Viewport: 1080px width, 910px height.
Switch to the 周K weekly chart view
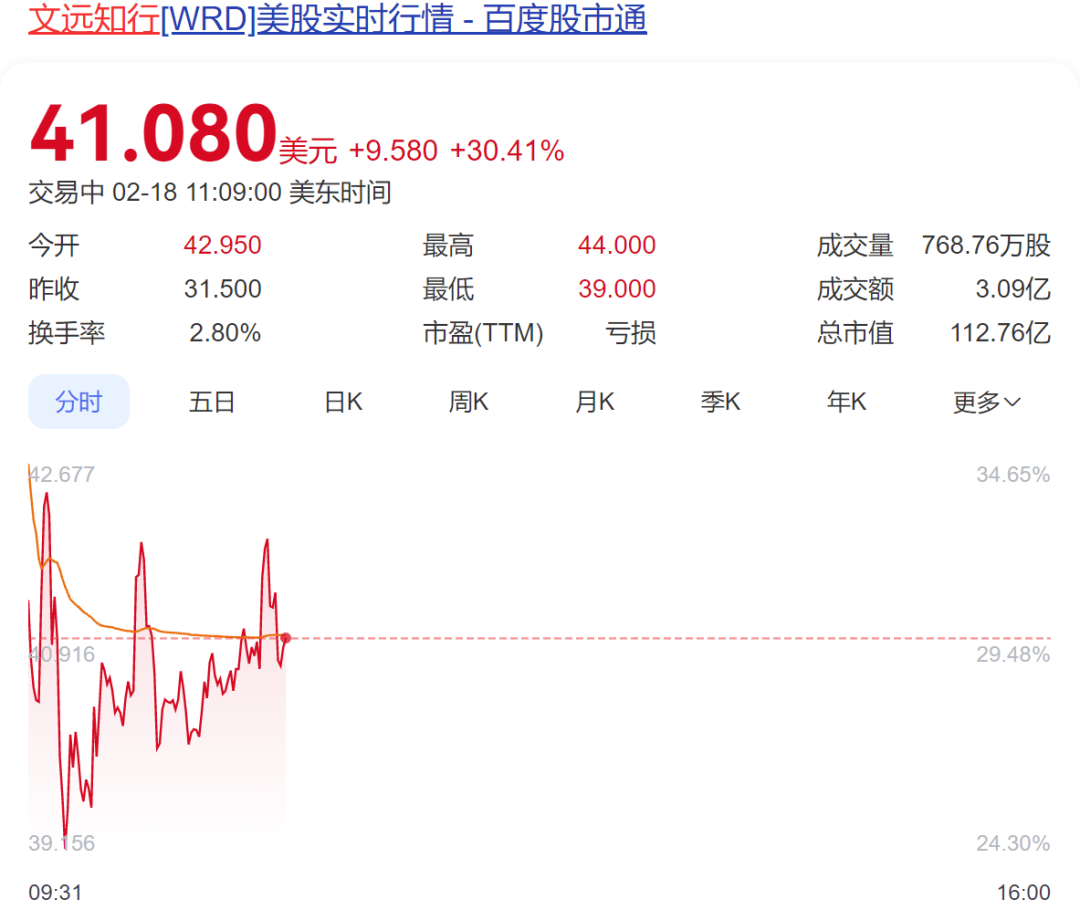pos(468,401)
